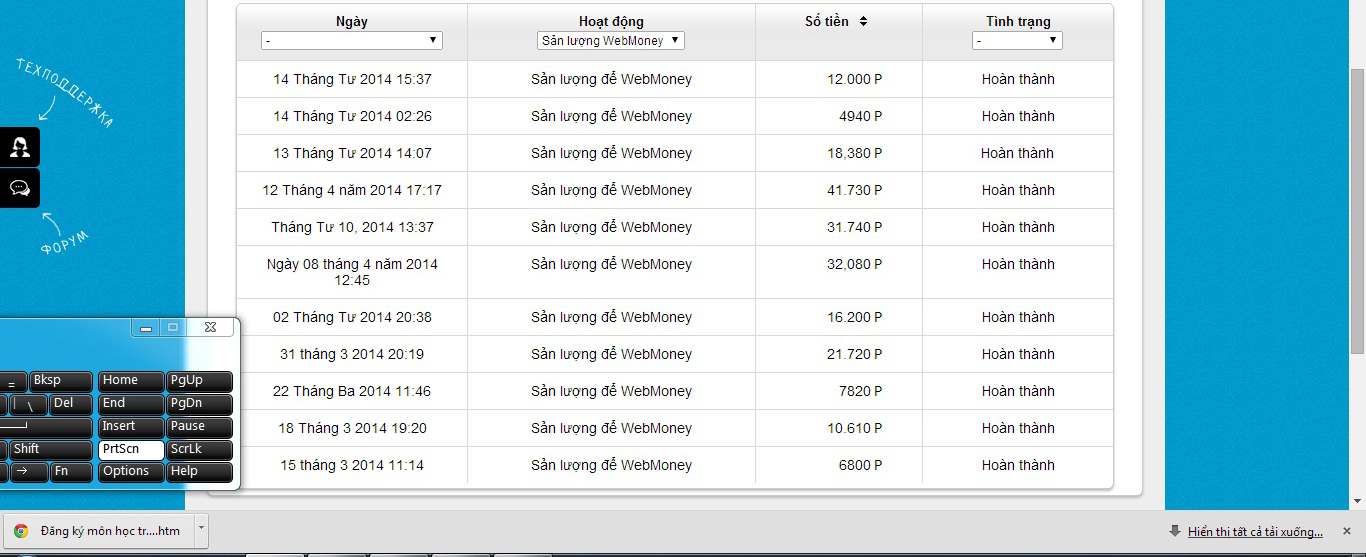Click the Help key on on-screen keyboard

tap(199, 472)
